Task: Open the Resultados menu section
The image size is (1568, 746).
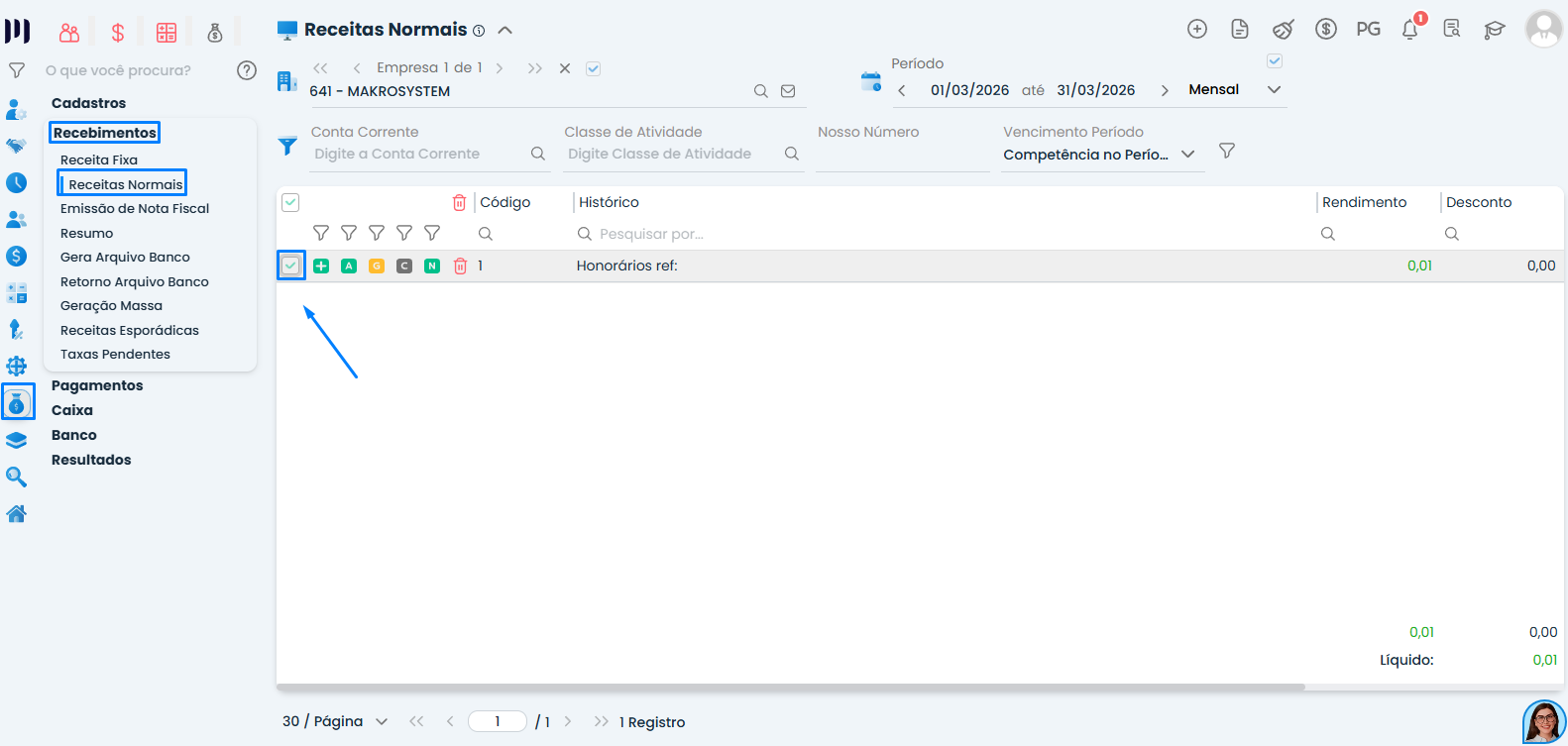Action: [x=91, y=460]
